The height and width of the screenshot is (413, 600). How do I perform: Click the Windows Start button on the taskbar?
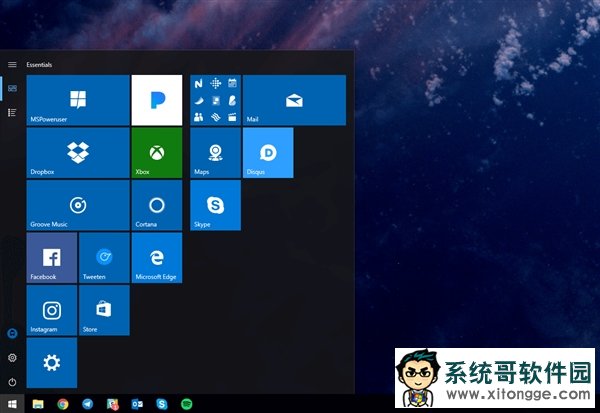click(12, 404)
